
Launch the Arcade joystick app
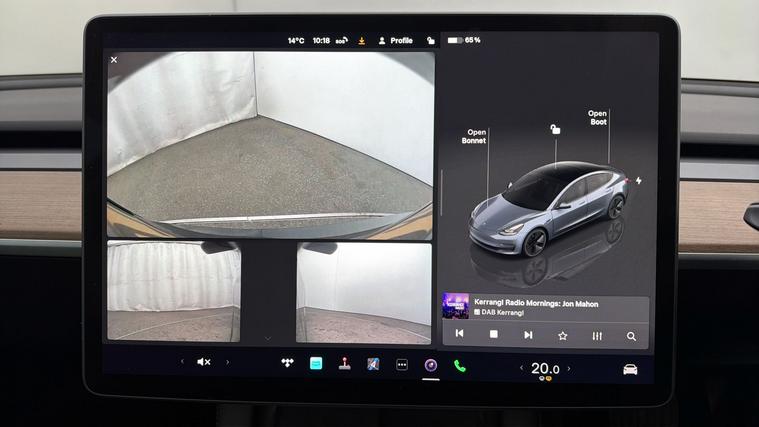[345, 364]
